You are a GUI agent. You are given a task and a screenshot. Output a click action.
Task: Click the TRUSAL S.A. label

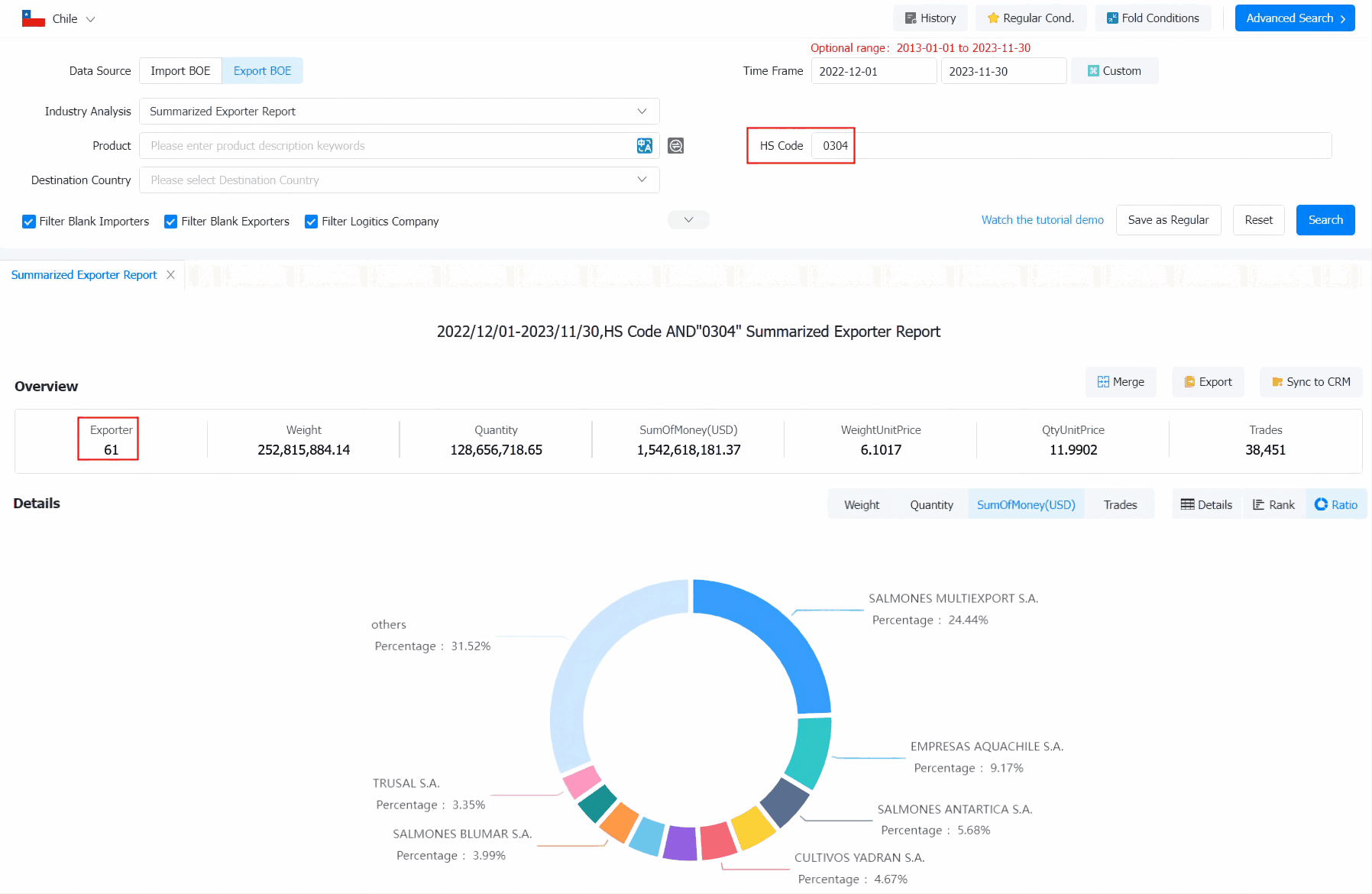[406, 783]
